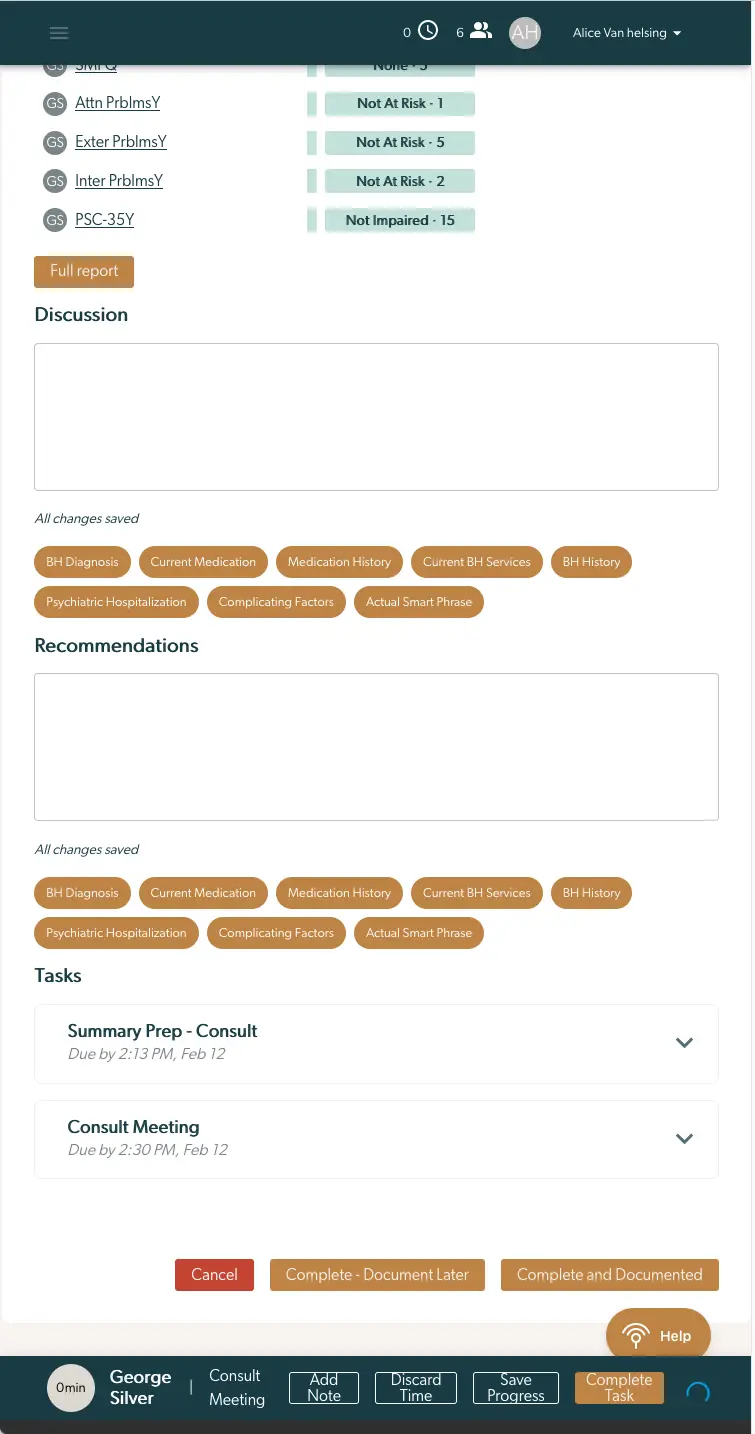Click inside the empty Discussion text box
The width and height of the screenshot is (755, 1434).
376,416
